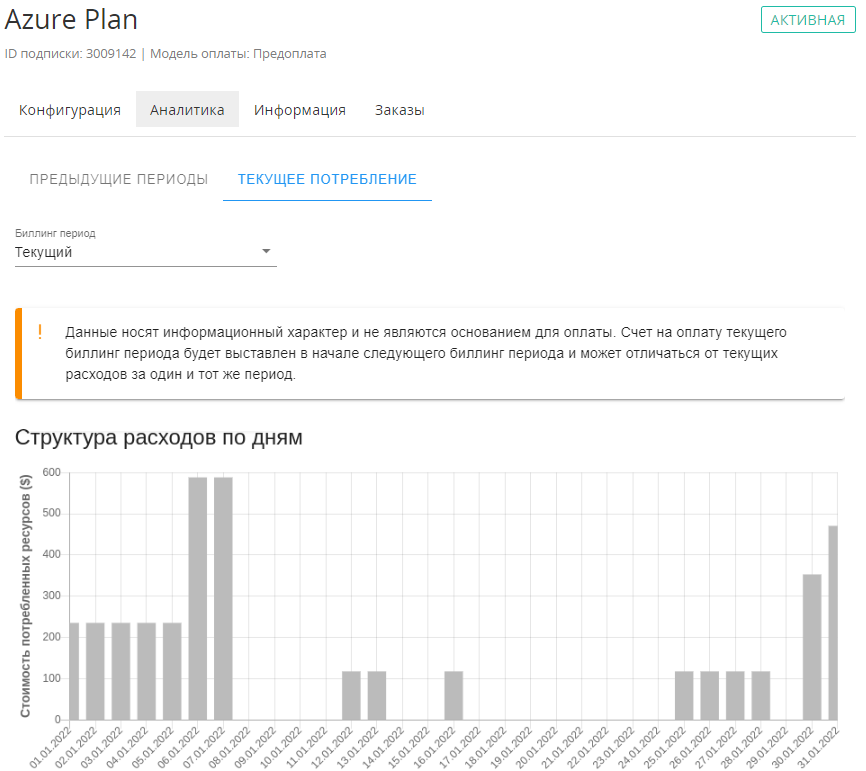Image resolution: width=866 pixels, height=771 pixels.
Task: Click the orange exclamation warning icon
Action: [x=40, y=332]
